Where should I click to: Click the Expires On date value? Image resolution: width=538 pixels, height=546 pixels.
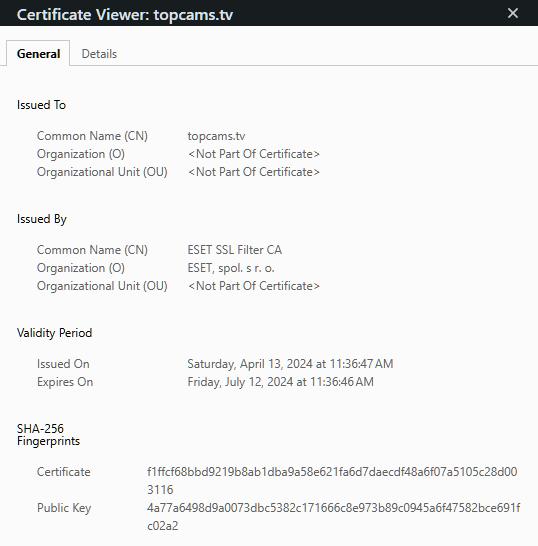pyautogui.click(x=281, y=382)
